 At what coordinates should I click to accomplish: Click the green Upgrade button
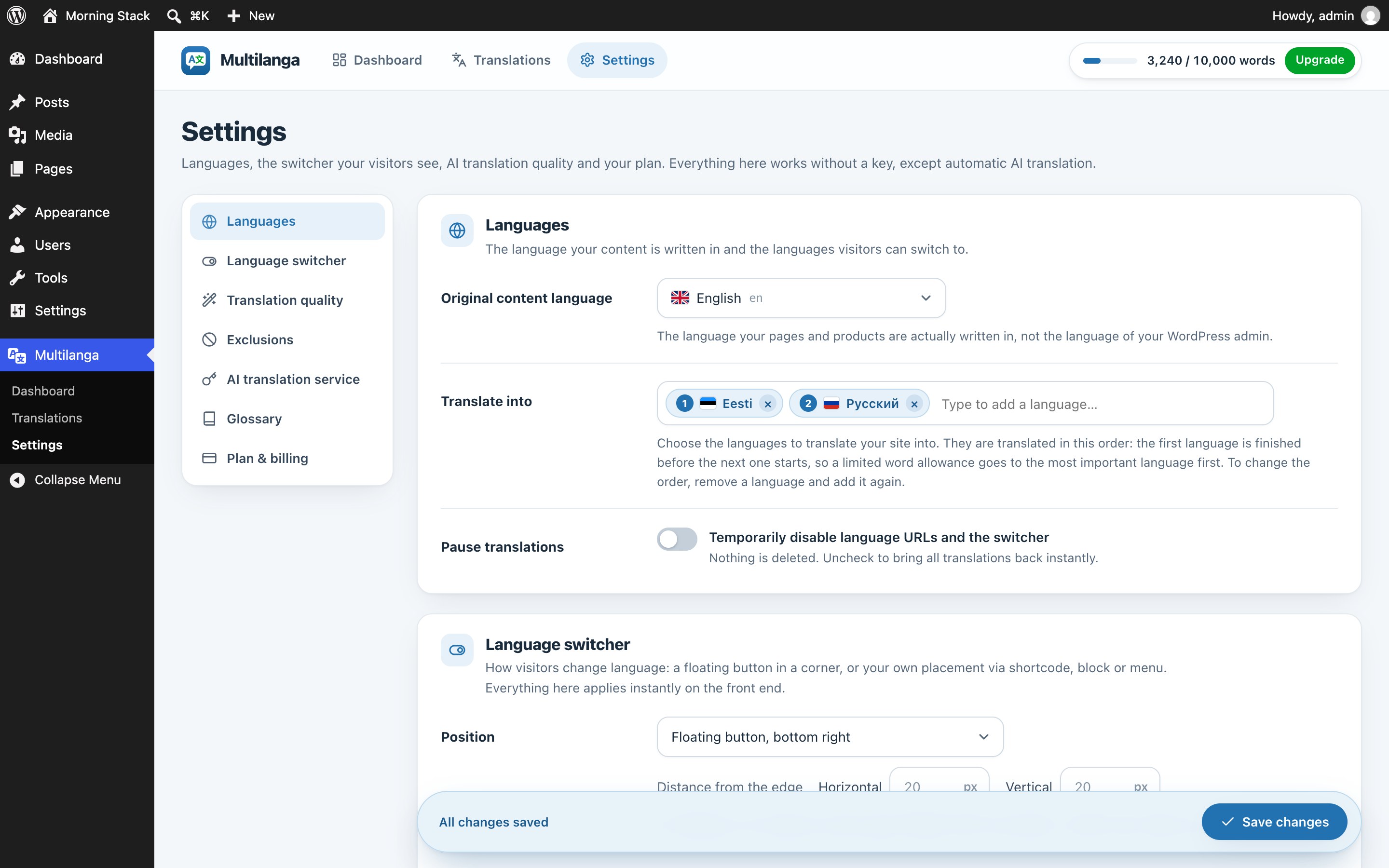click(1320, 60)
